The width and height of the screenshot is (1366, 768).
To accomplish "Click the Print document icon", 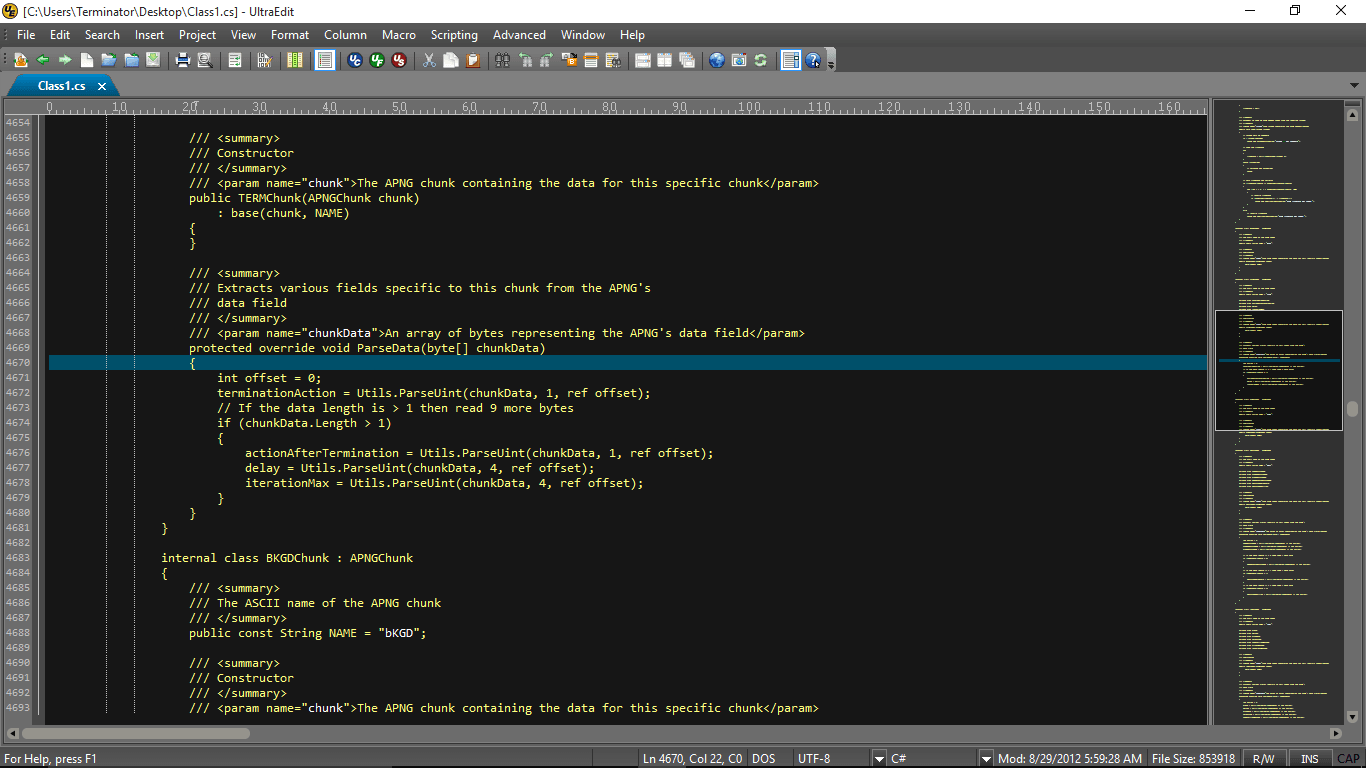I will (182, 60).
